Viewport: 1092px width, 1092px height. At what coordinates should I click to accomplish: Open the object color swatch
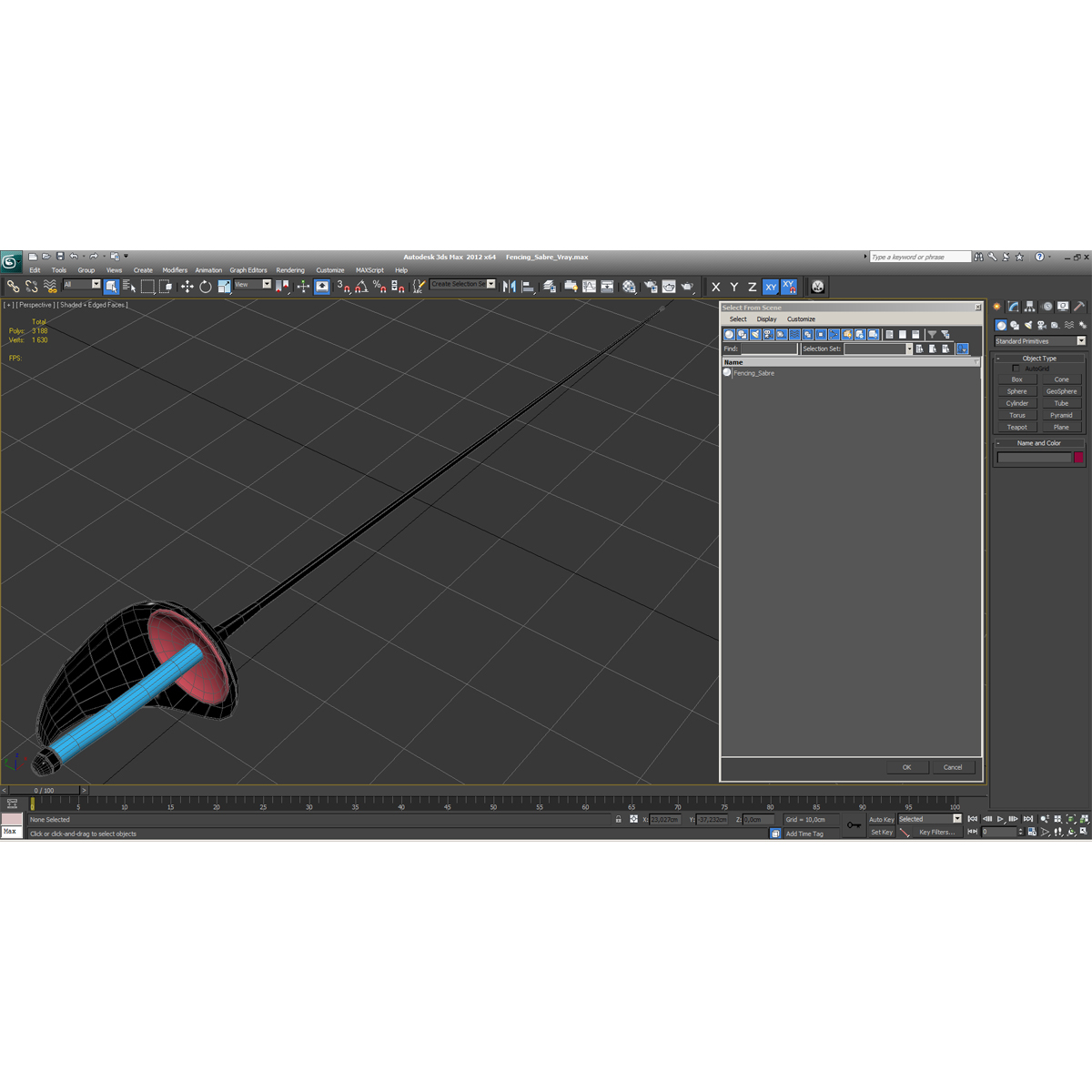[1078, 458]
